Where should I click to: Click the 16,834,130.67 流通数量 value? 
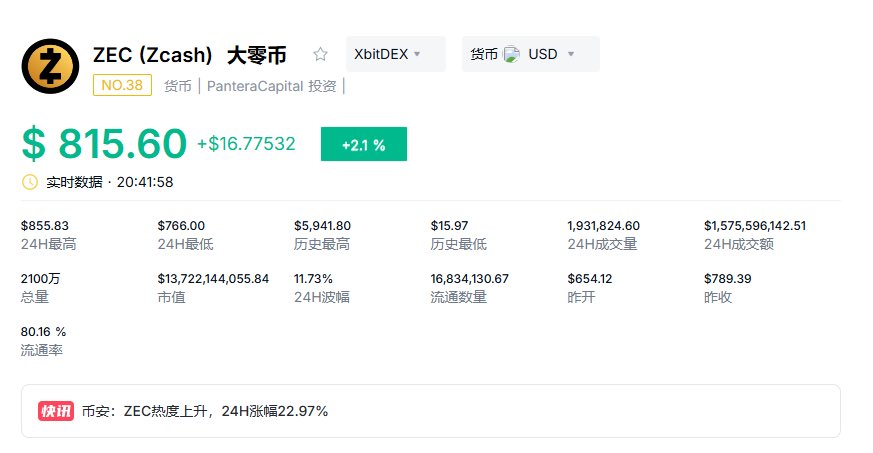pos(469,278)
